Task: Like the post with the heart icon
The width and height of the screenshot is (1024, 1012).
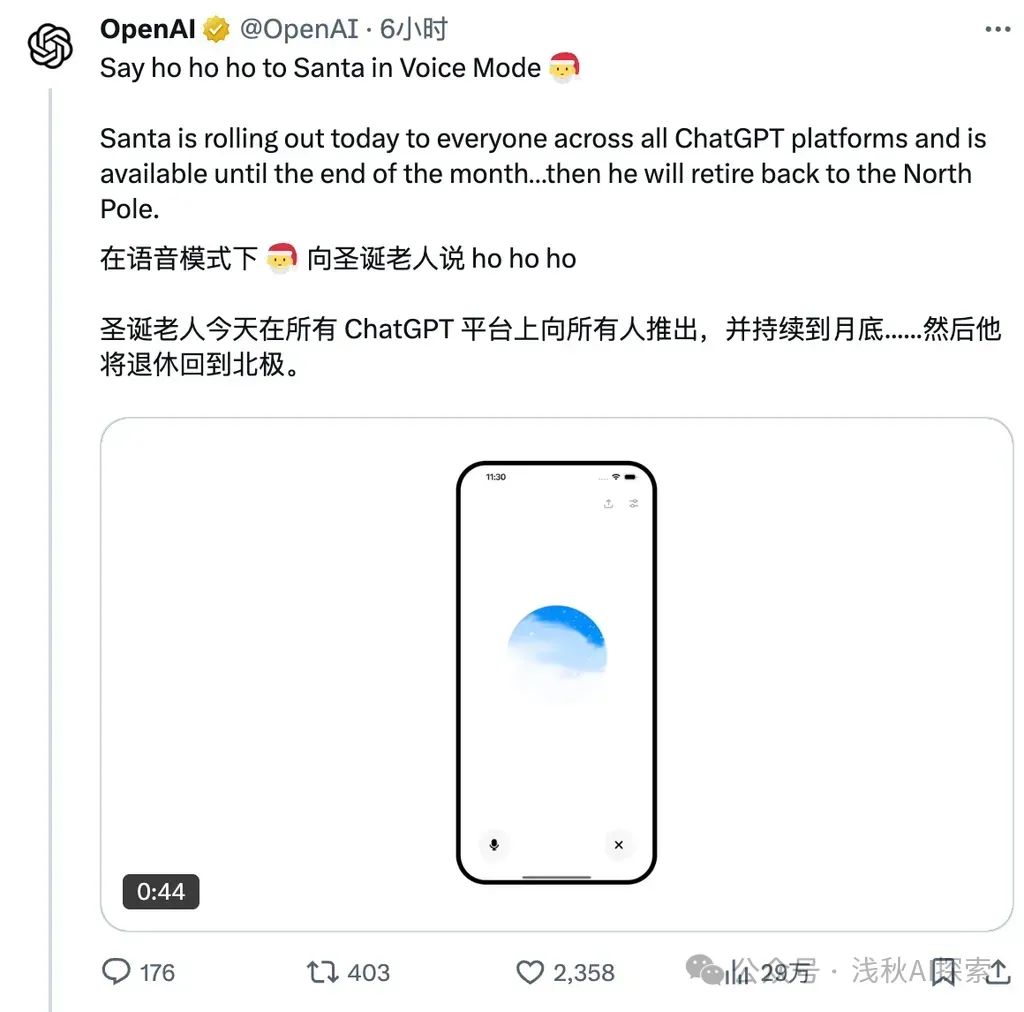Action: [x=530, y=972]
